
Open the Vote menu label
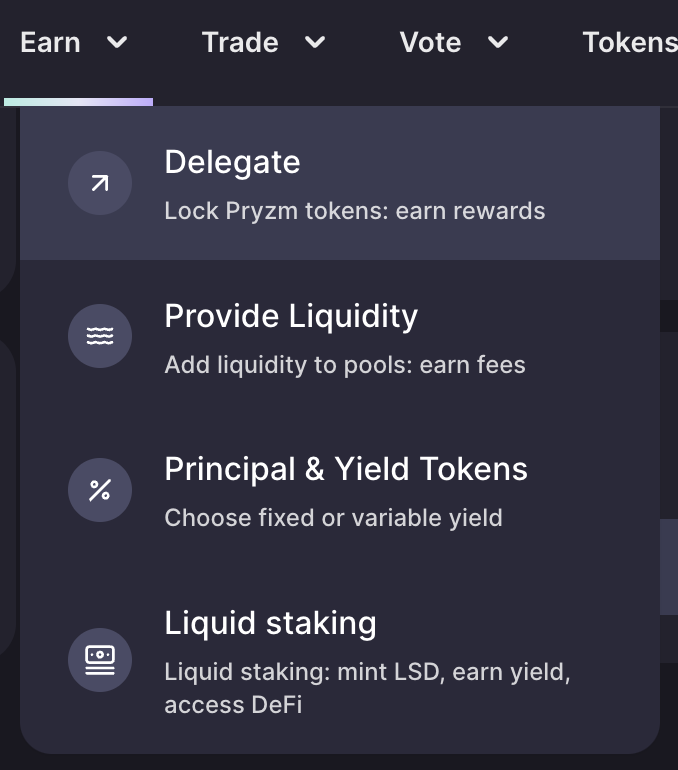click(x=430, y=42)
